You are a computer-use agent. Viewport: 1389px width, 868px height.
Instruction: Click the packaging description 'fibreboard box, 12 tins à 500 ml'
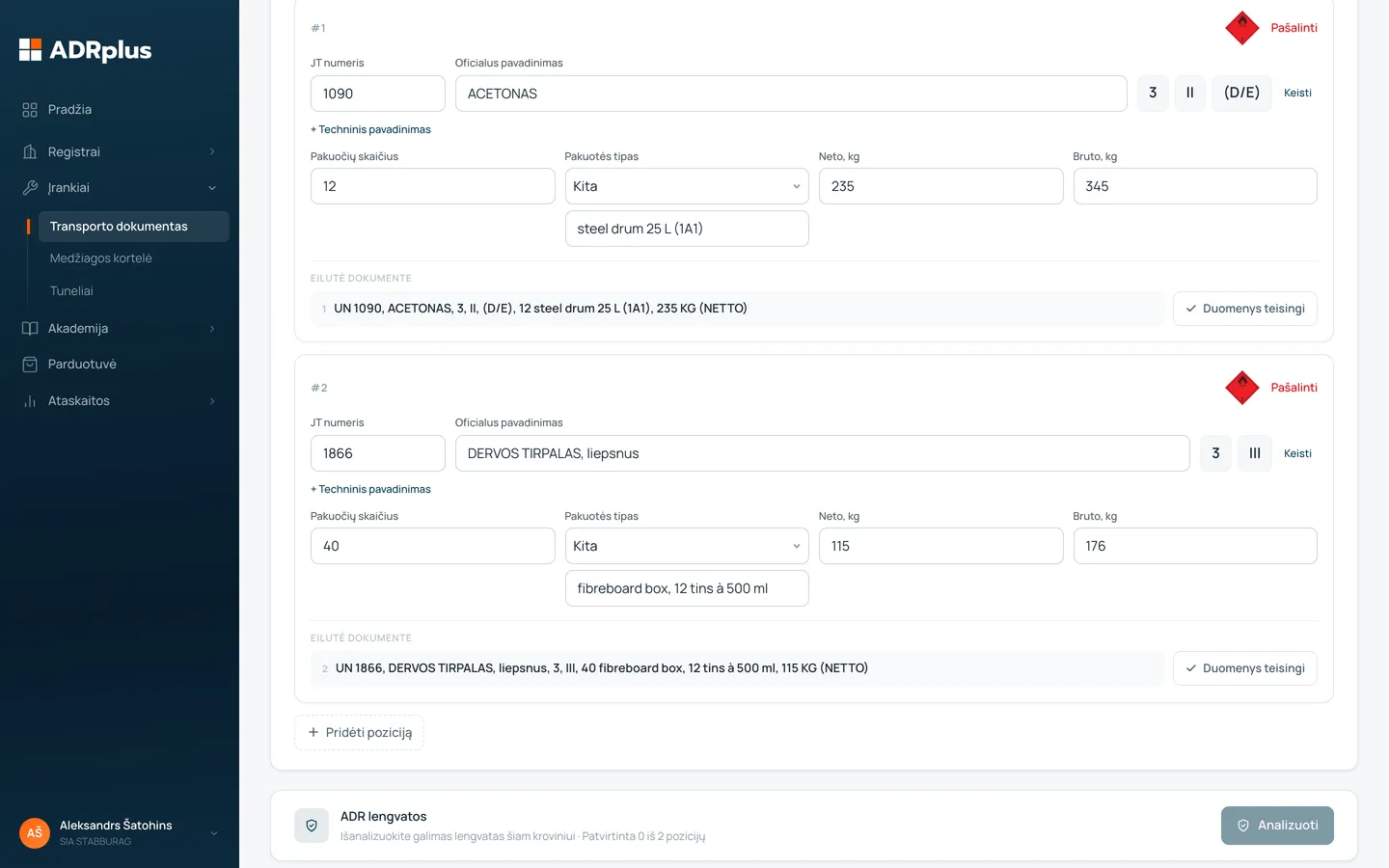point(687,588)
